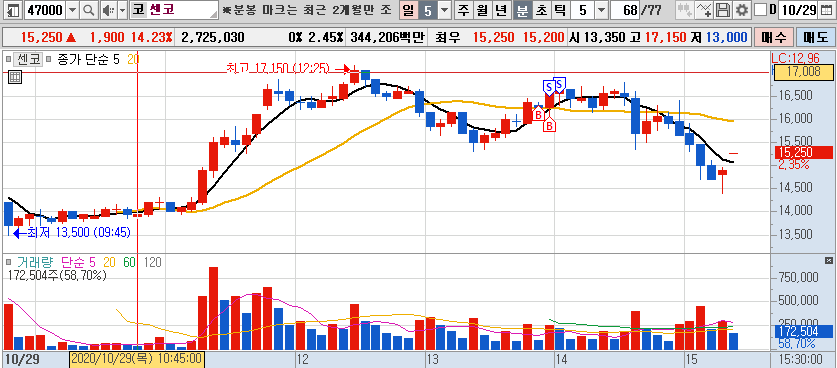Click the 344,206백만 trading value
Screen dimensions: 837x368
(388, 37)
